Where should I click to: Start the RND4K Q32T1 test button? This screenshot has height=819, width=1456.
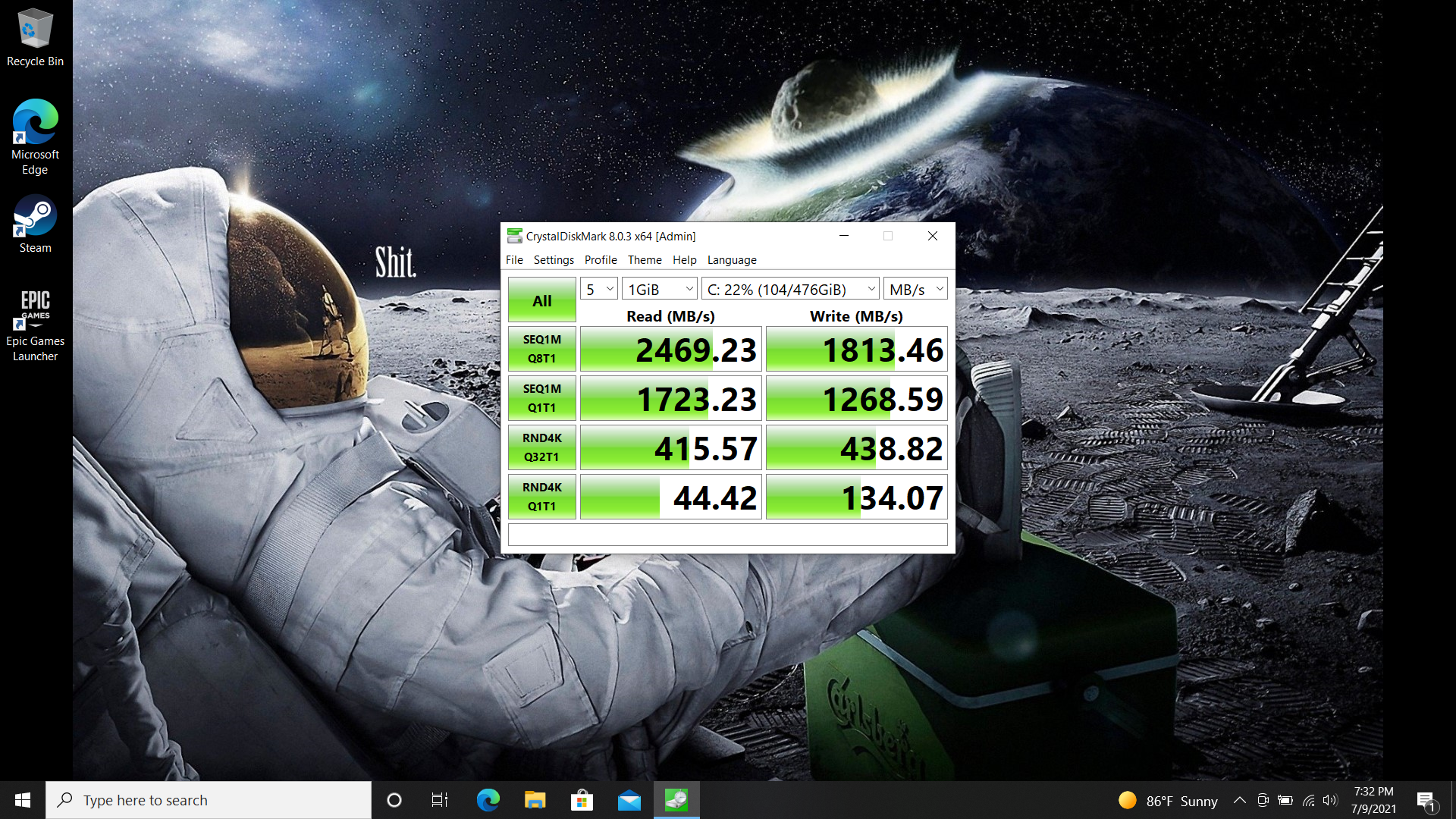click(x=542, y=447)
